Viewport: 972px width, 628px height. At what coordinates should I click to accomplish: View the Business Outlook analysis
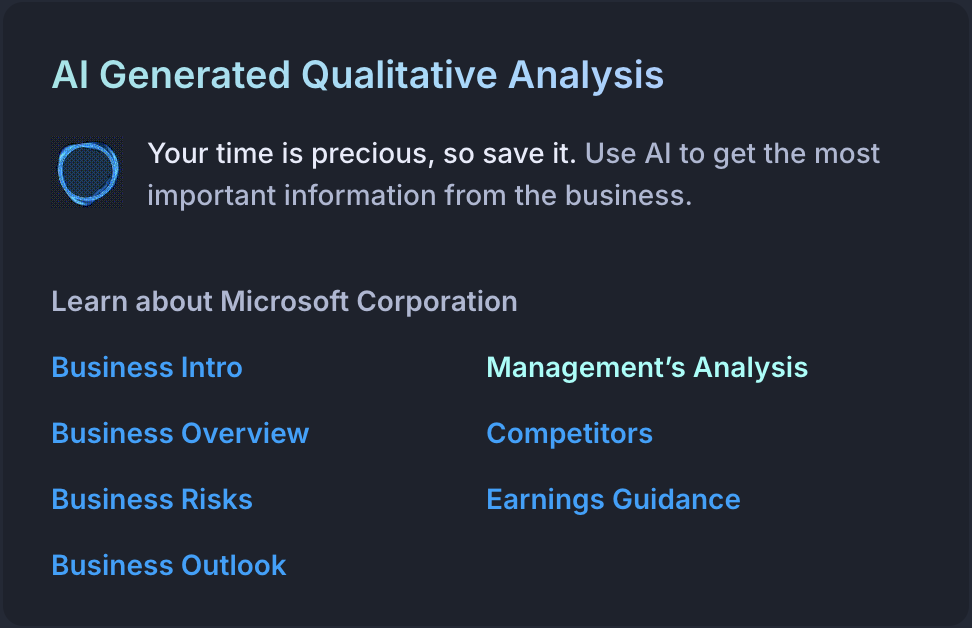click(169, 565)
